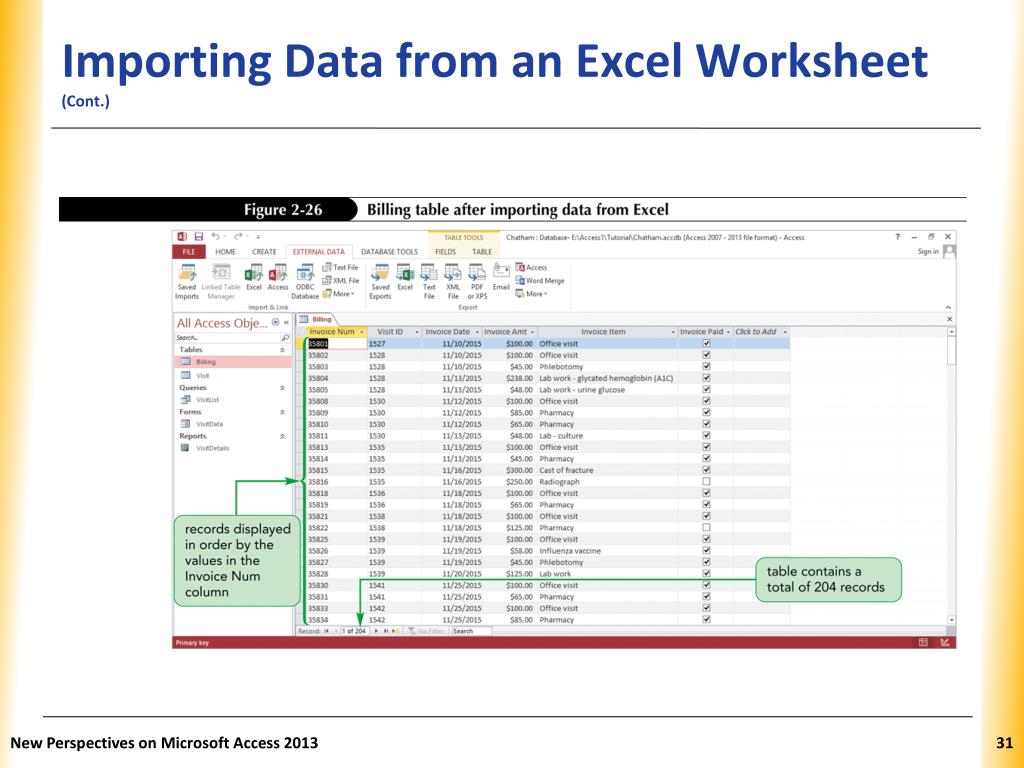The height and width of the screenshot is (768, 1024).
Task: Open Invoice Amt column dropdown
Action: (532, 332)
